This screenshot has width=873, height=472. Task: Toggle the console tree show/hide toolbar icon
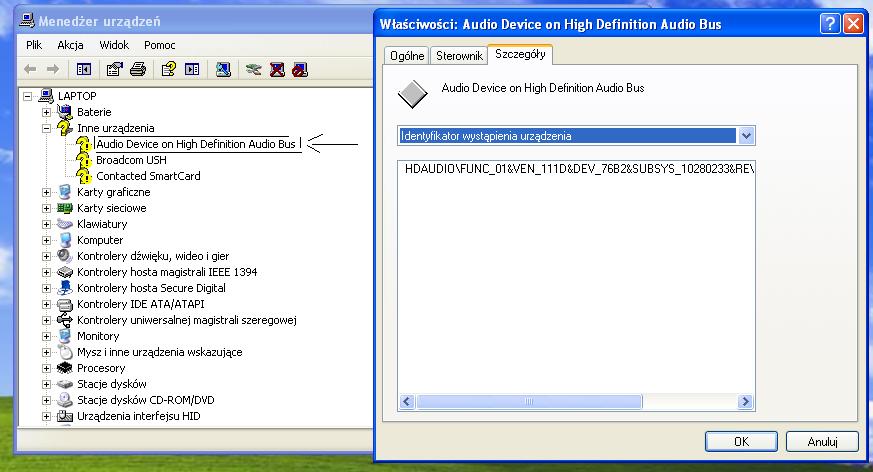[84, 69]
